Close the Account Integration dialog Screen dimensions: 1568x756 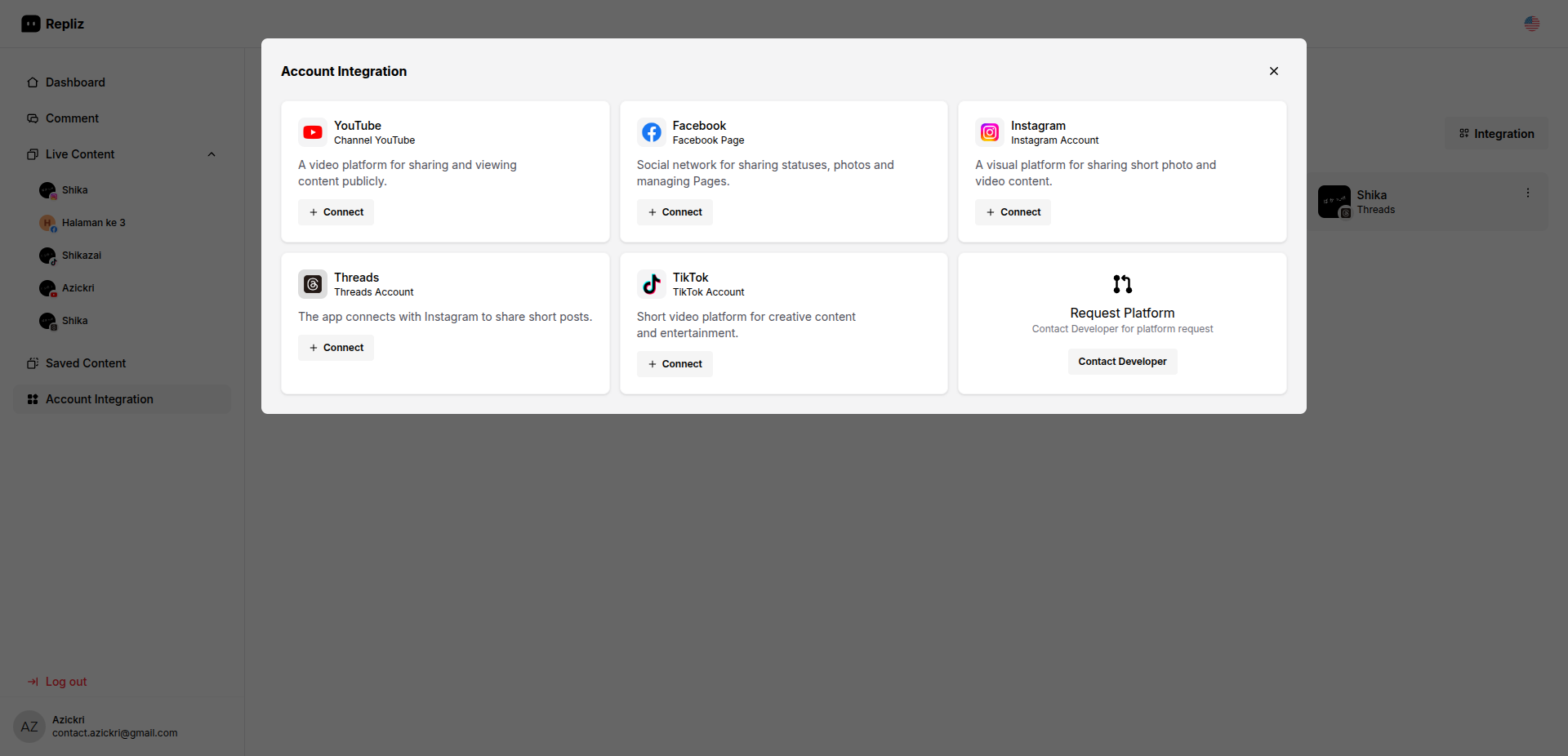point(1274,71)
